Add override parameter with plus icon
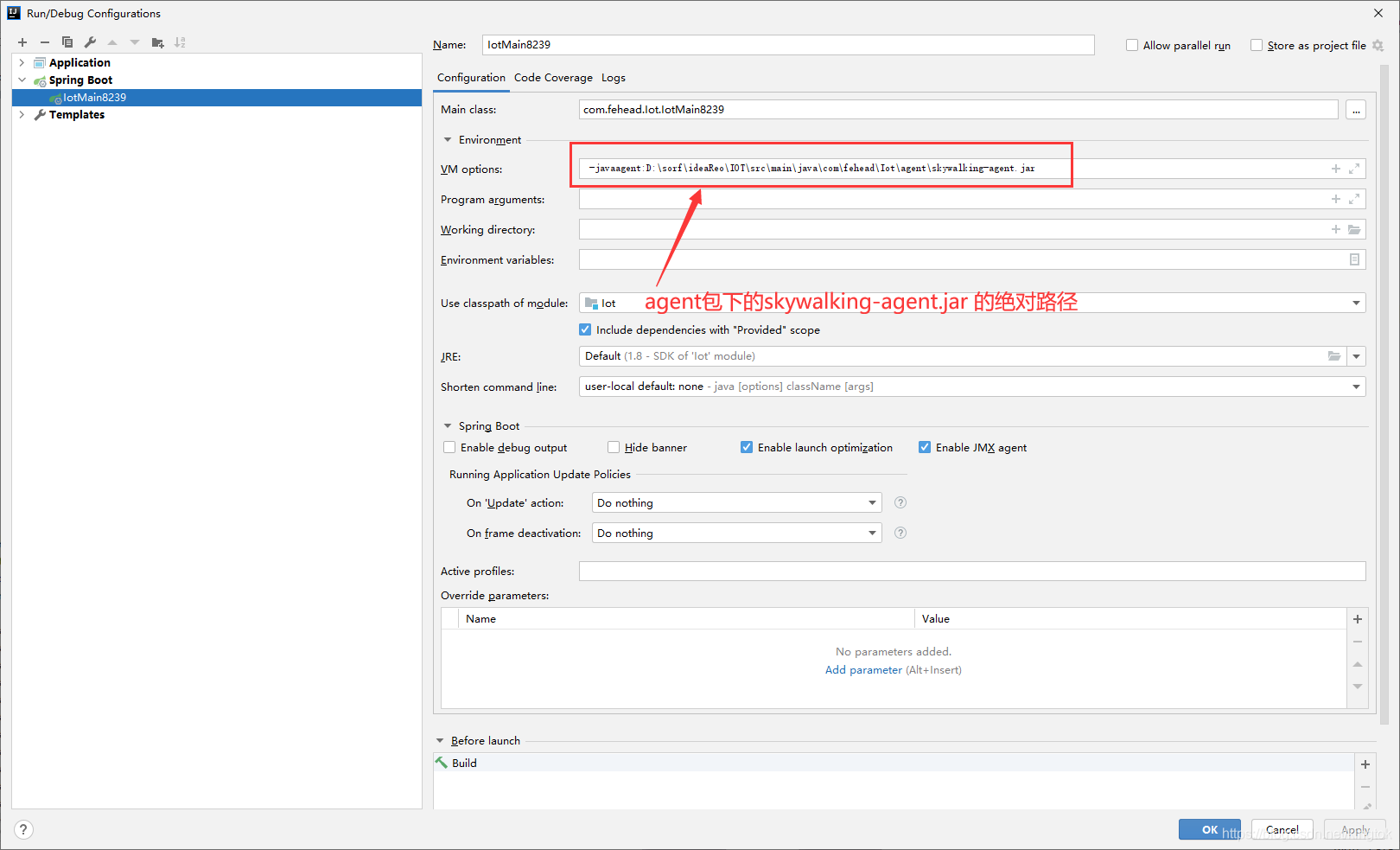1400x850 pixels. [x=1358, y=619]
